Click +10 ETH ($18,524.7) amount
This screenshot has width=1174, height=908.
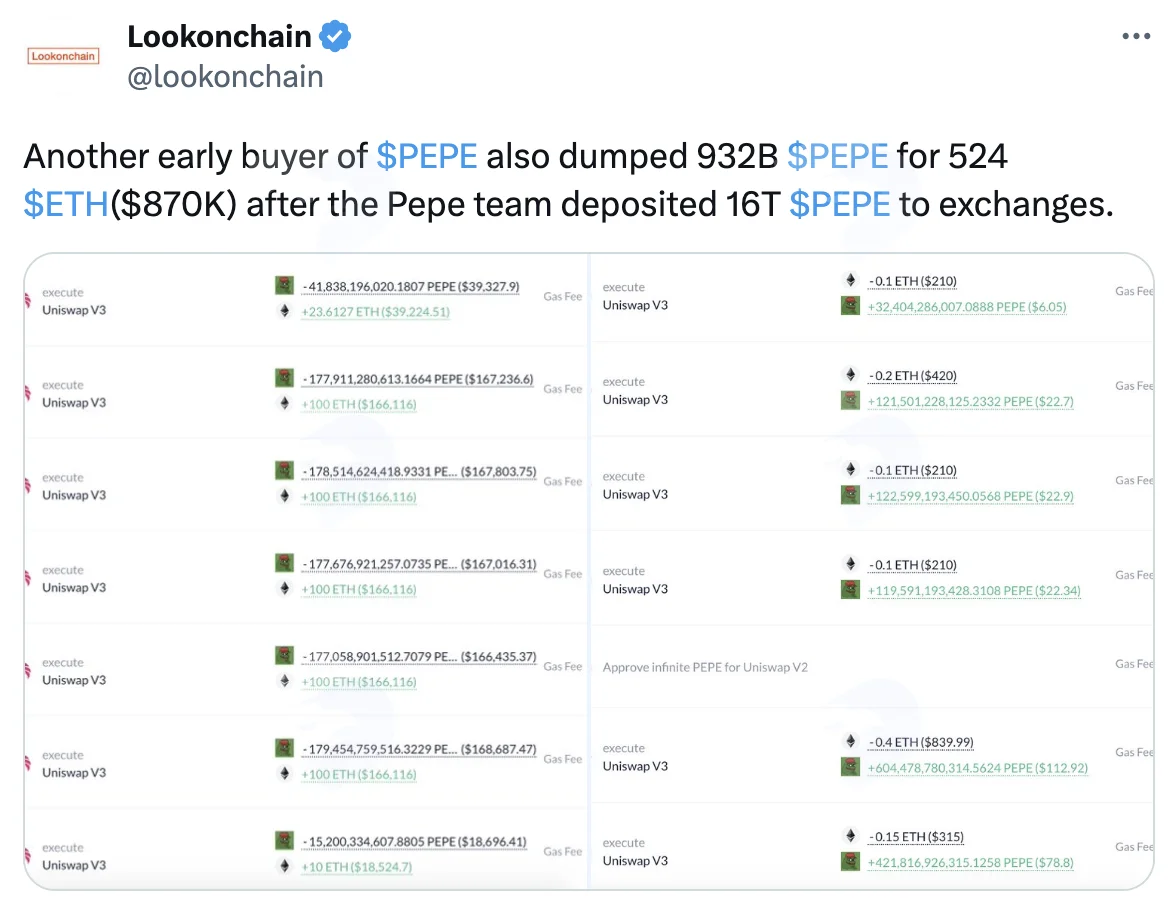[x=356, y=867]
